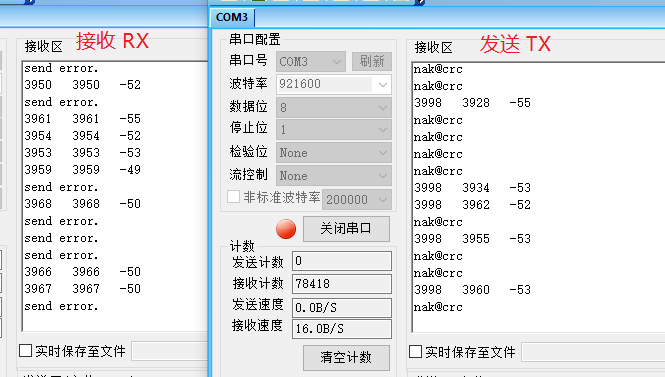Enable the 非标准波特率 checkbox
This screenshot has width=665, height=377.
(x=234, y=197)
